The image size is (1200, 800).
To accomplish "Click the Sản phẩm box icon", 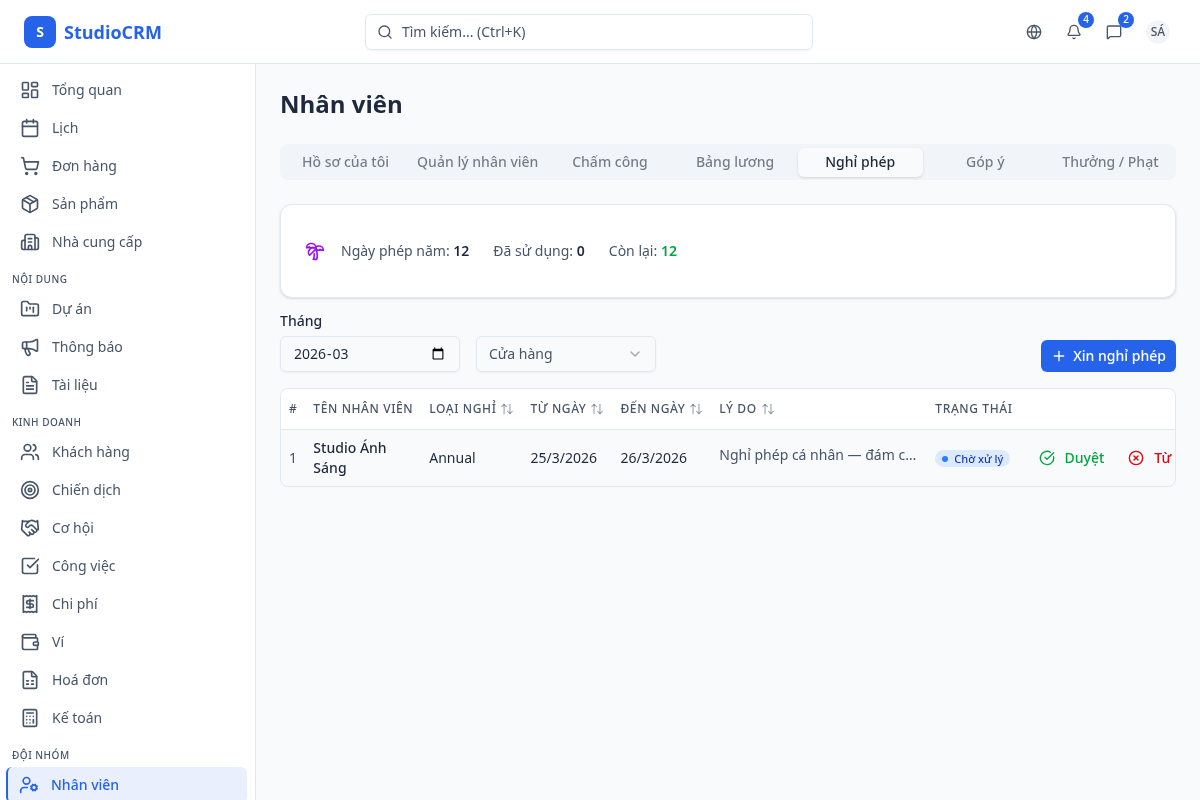I will coord(30,204).
